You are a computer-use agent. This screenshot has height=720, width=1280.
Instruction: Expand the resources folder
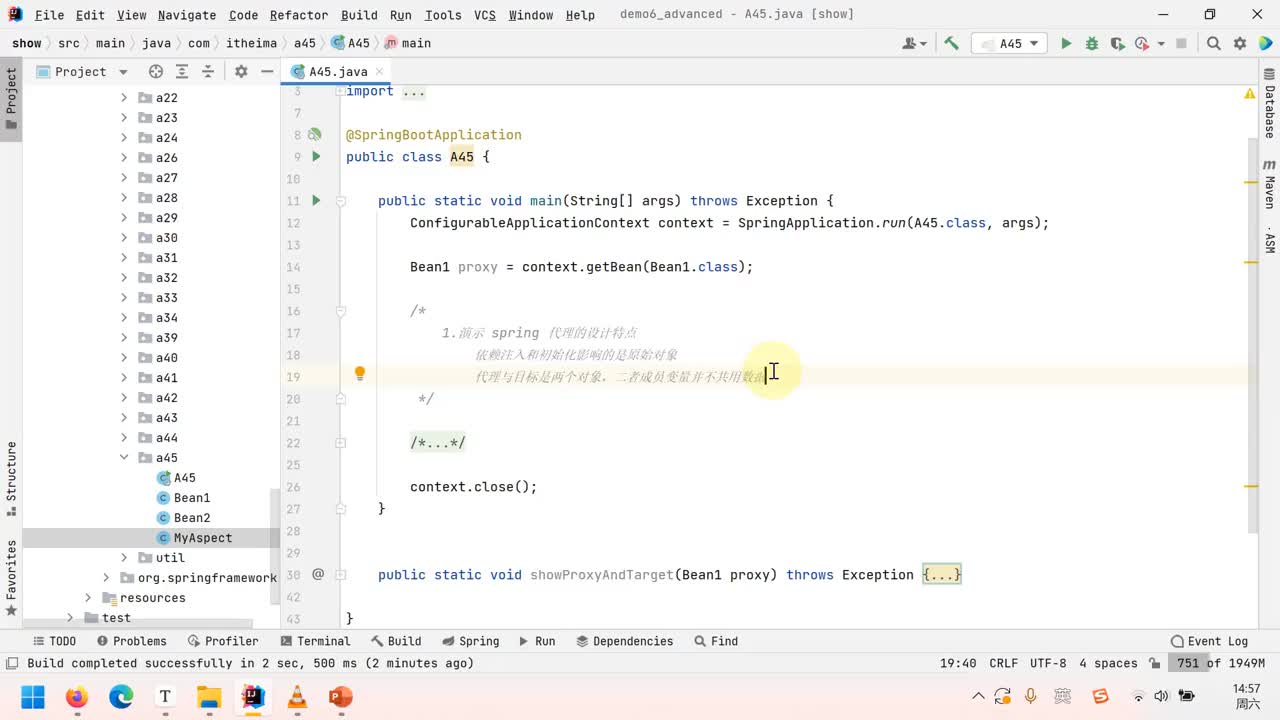[88, 597]
